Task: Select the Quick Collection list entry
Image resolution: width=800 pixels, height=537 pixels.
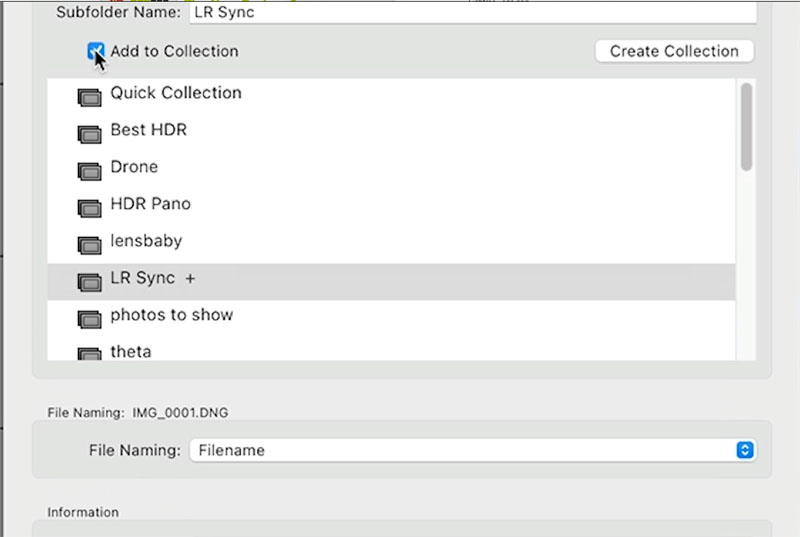Action: coord(391,97)
